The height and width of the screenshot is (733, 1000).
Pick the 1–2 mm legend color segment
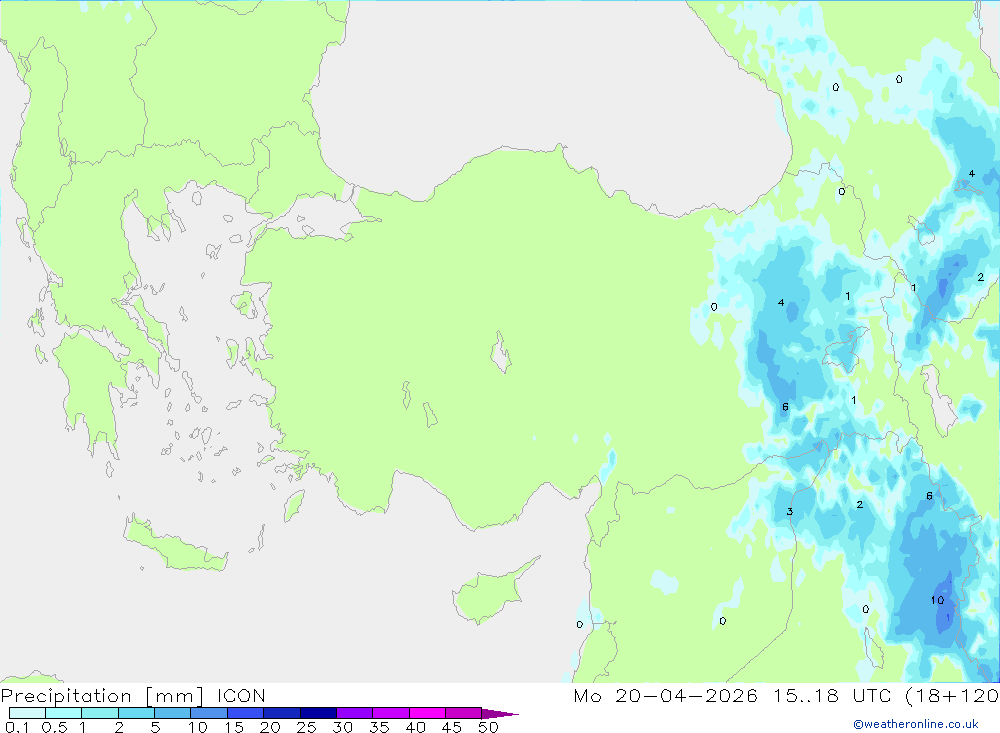pyautogui.click(x=99, y=713)
